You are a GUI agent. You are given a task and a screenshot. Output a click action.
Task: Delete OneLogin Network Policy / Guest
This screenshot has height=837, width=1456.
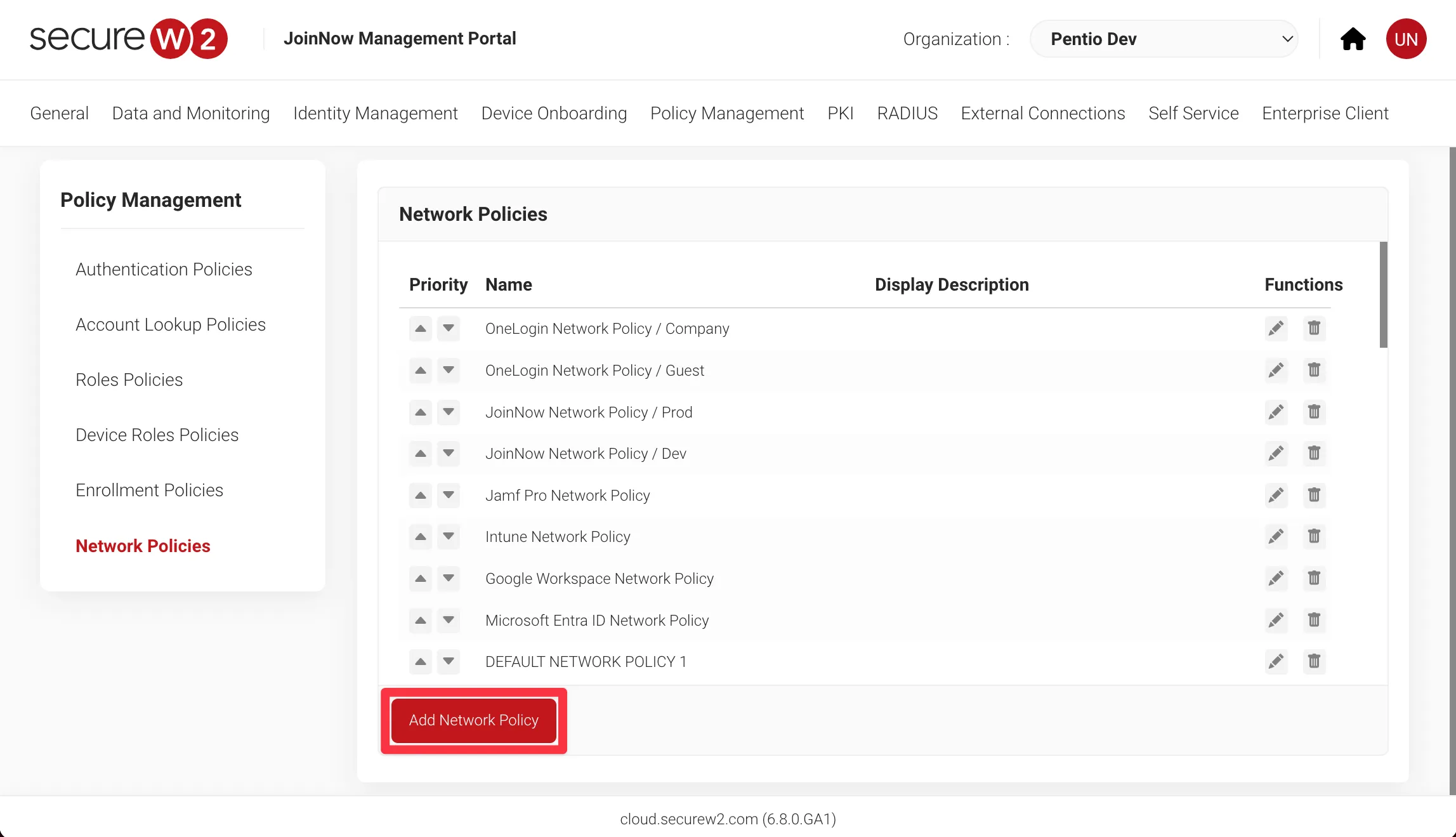(1314, 370)
